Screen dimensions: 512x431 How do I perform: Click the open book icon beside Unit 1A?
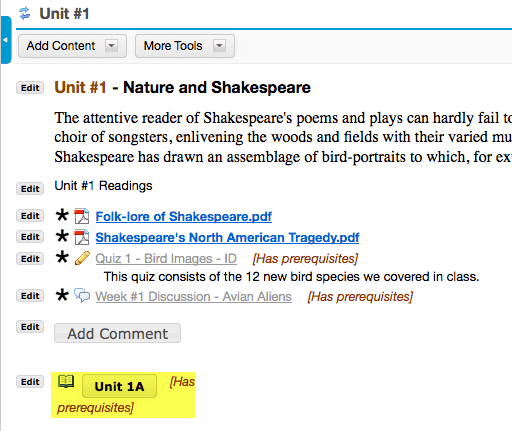(66, 381)
